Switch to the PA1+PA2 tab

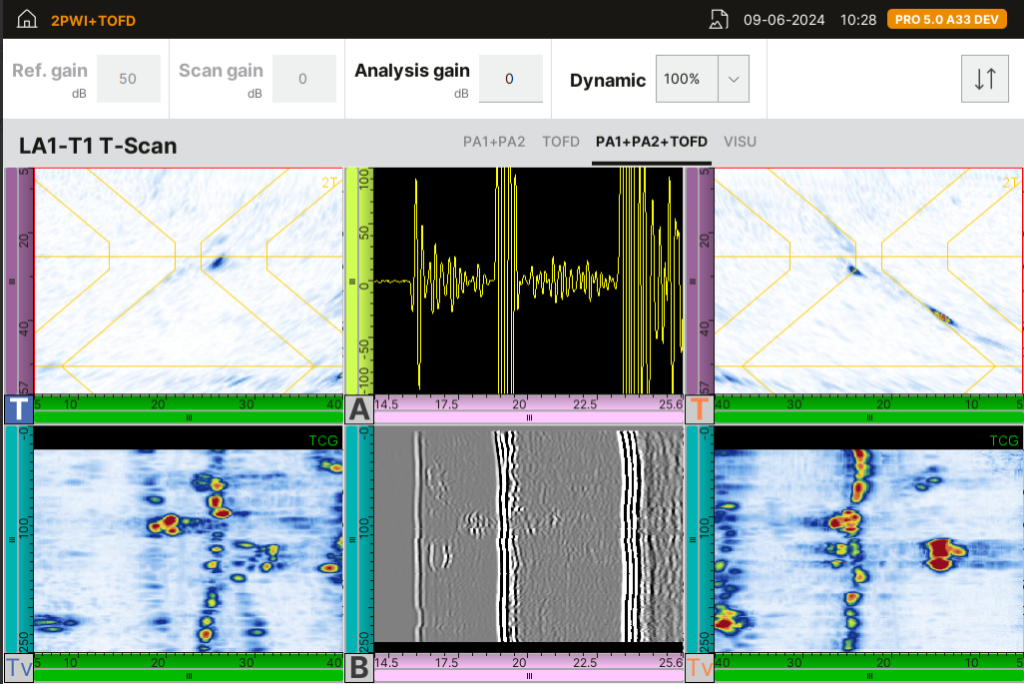[x=494, y=142]
